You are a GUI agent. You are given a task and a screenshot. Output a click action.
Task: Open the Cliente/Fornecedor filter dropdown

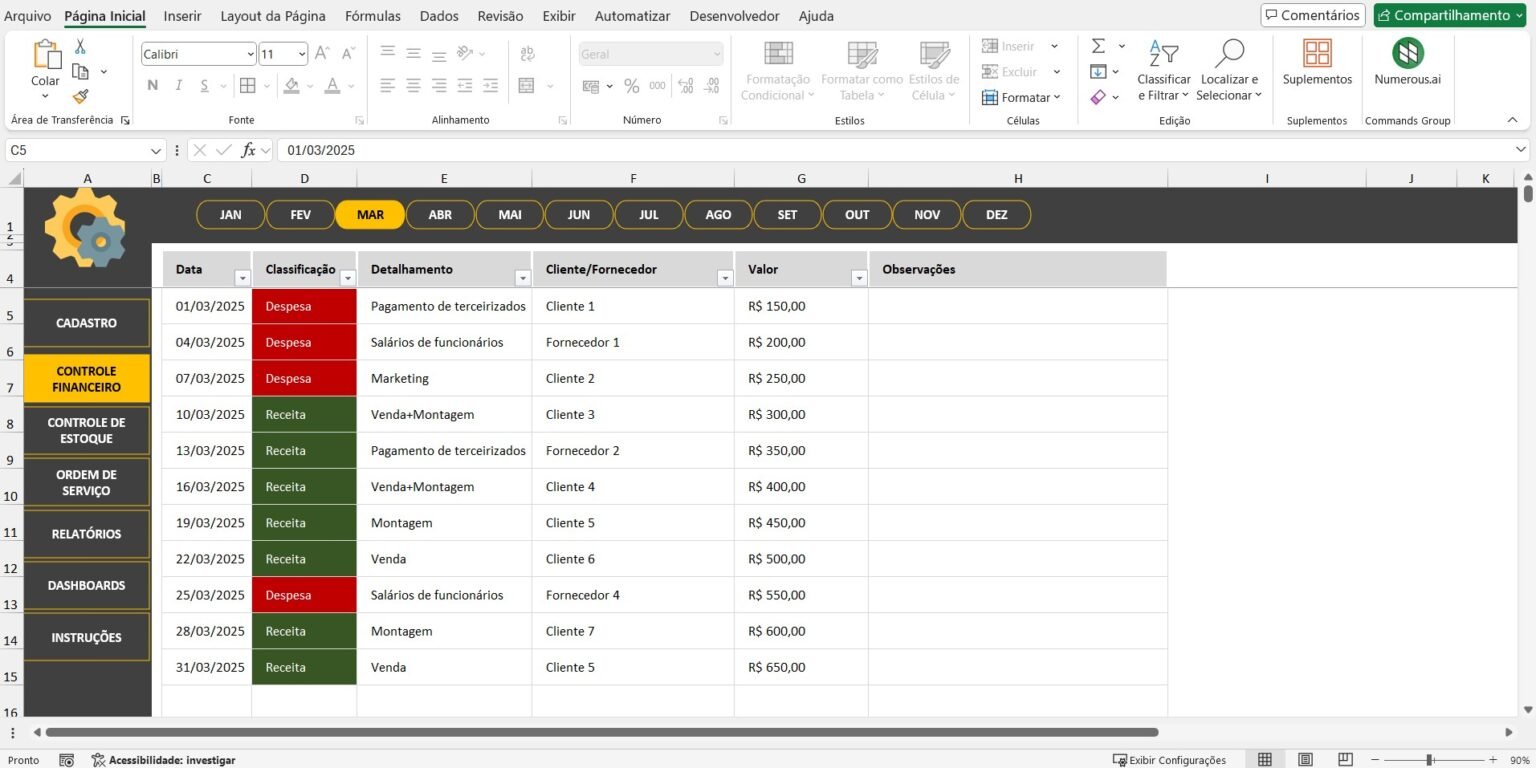pyautogui.click(x=725, y=278)
